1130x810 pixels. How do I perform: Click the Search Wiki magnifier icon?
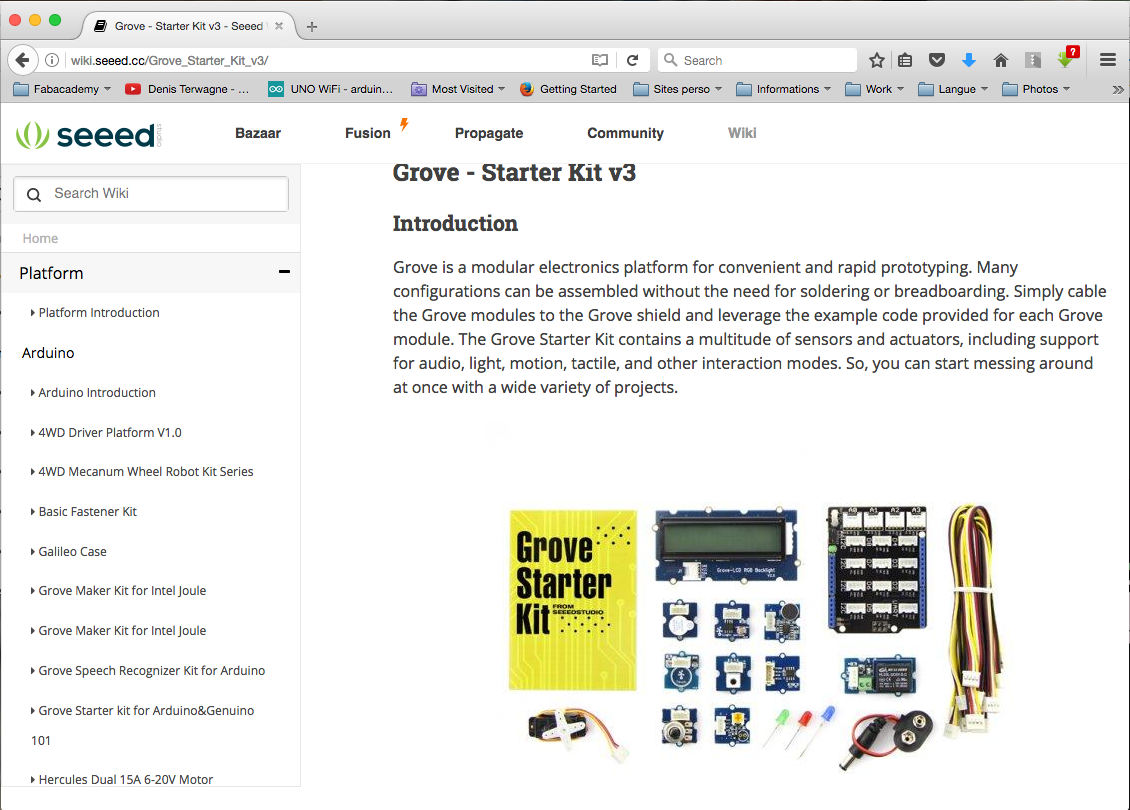point(34,195)
